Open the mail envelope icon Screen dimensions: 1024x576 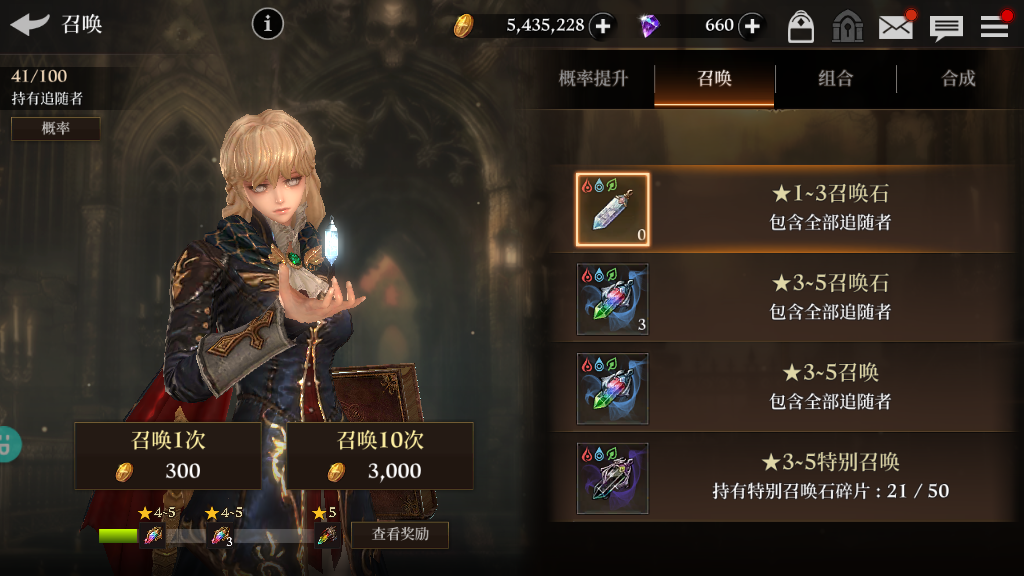click(896, 27)
